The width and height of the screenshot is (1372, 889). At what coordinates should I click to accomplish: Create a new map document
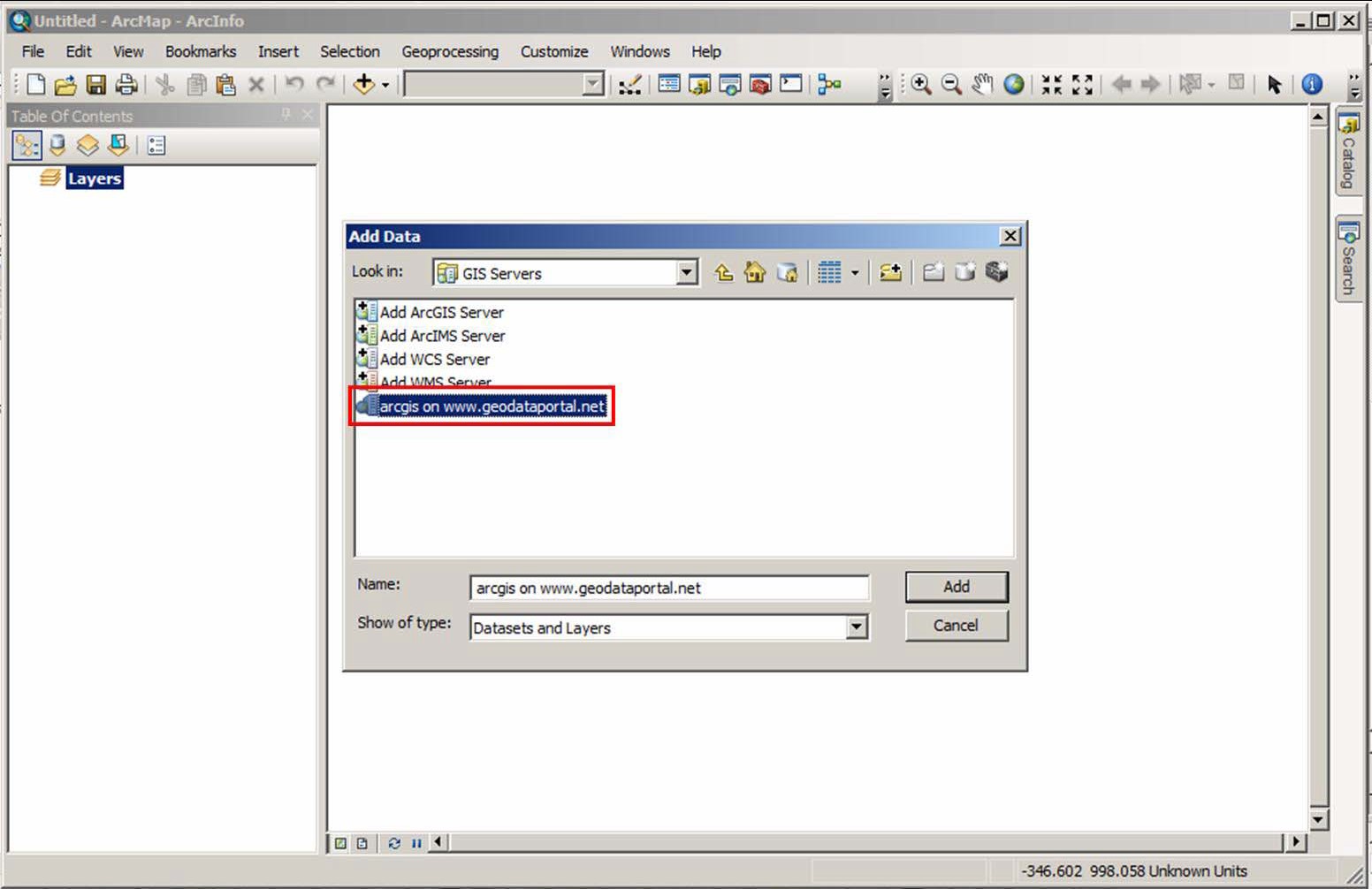point(36,85)
